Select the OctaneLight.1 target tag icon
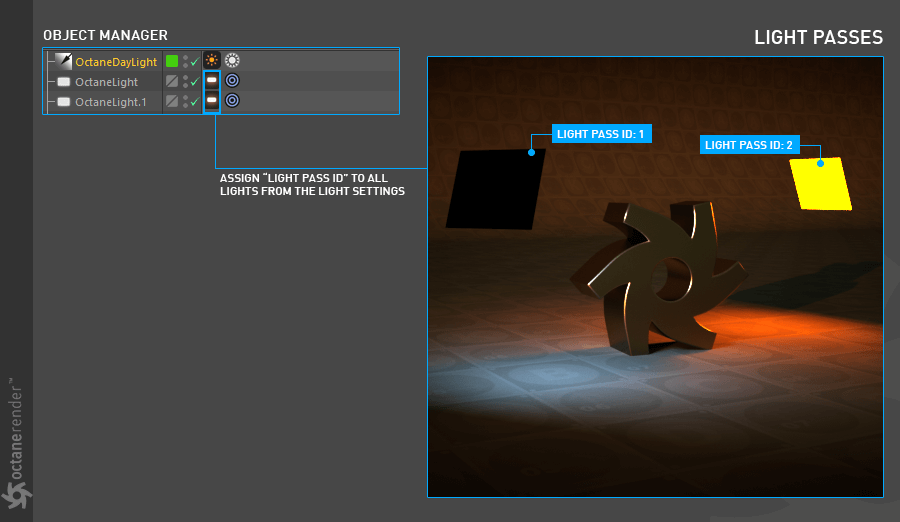 coord(232,100)
